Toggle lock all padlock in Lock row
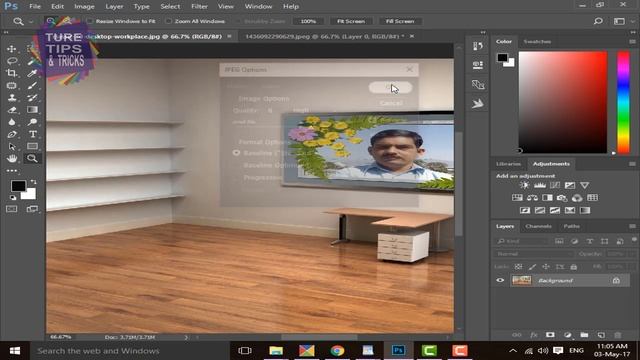640x360 pixels. point(573,267)
